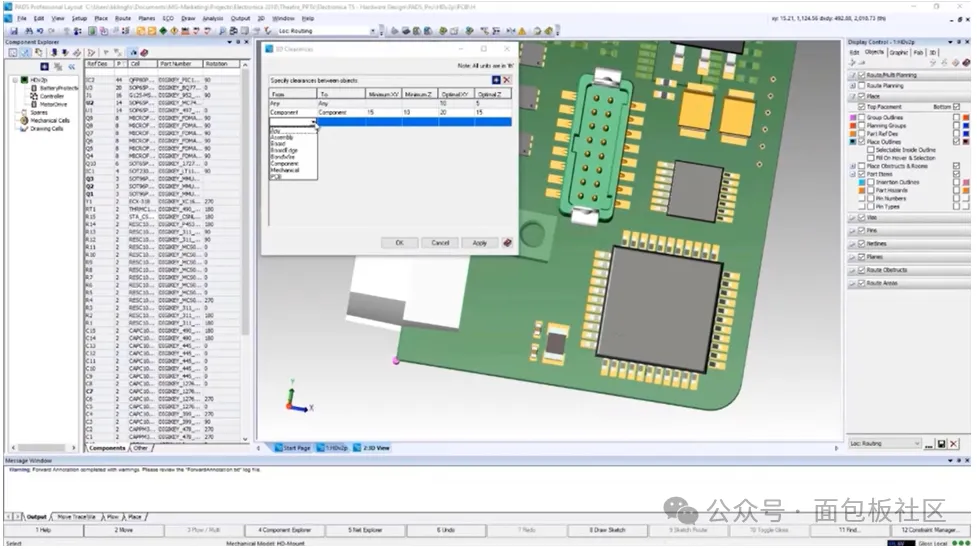The image size is (977, 549).
Task: Enable the Part Ref Des checkbox
Action: [862, 133]
